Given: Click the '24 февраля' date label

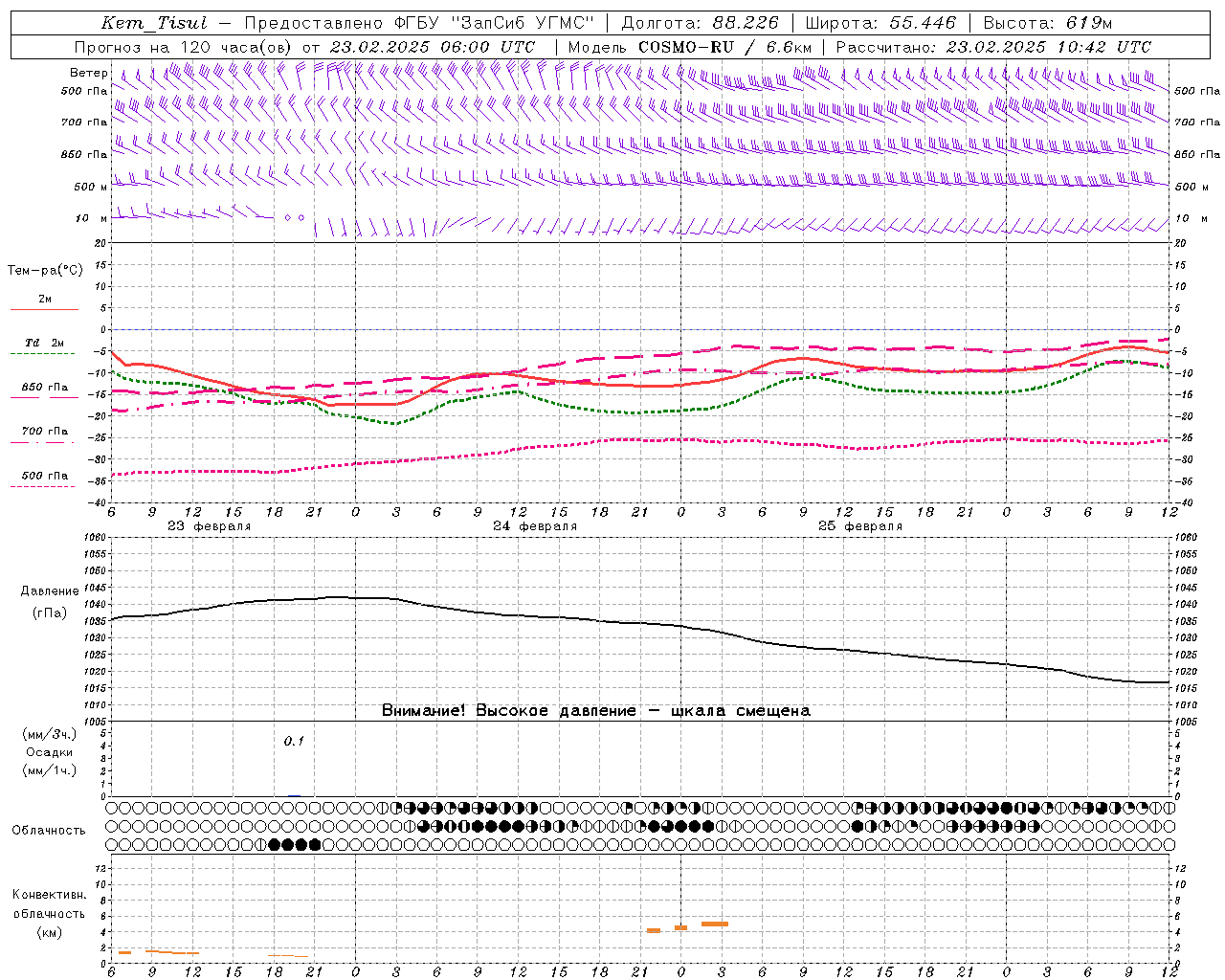Looking at the screenshot, I should coord(535,526).
